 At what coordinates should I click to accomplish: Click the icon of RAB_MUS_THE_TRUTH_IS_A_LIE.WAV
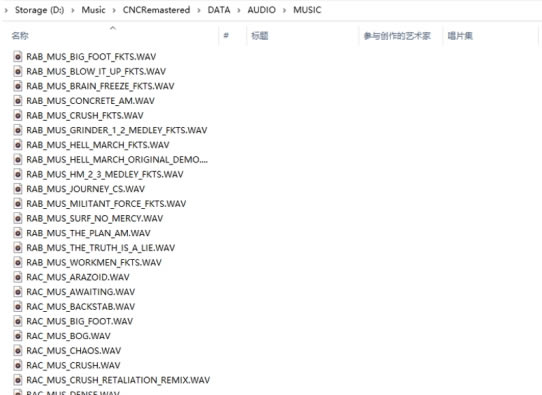coord(18,247)
